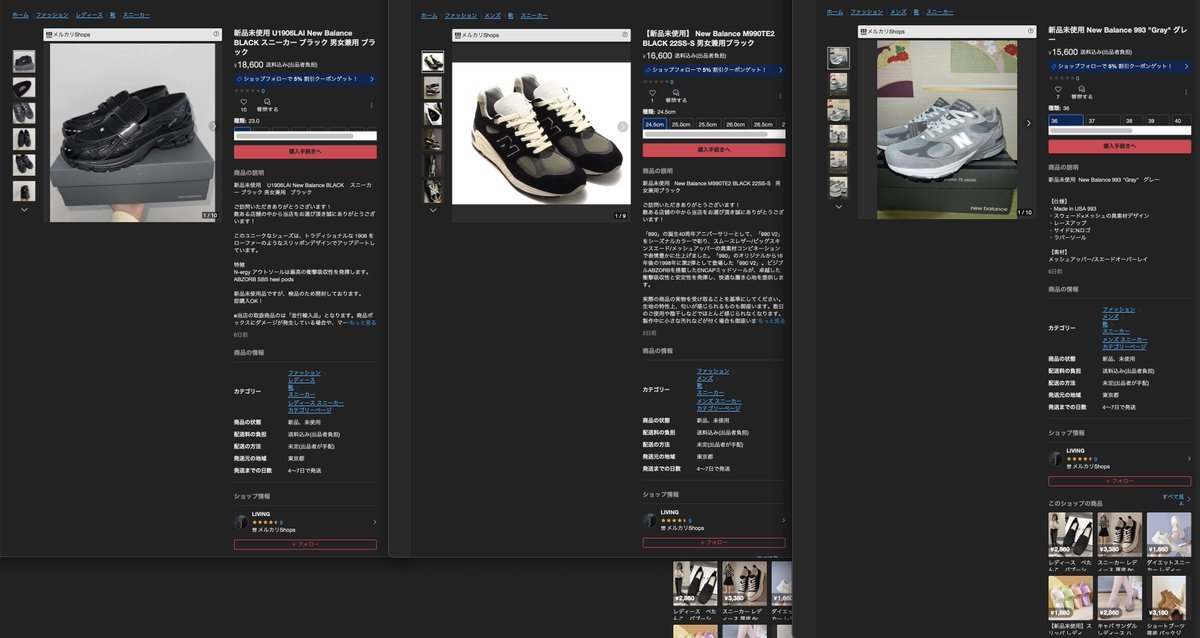Viewport: 1200px width, 638px height.
Task: Follow the LIVING shop on the M990TE2 page
Action: pyautogui.click(x=713, y=542)
